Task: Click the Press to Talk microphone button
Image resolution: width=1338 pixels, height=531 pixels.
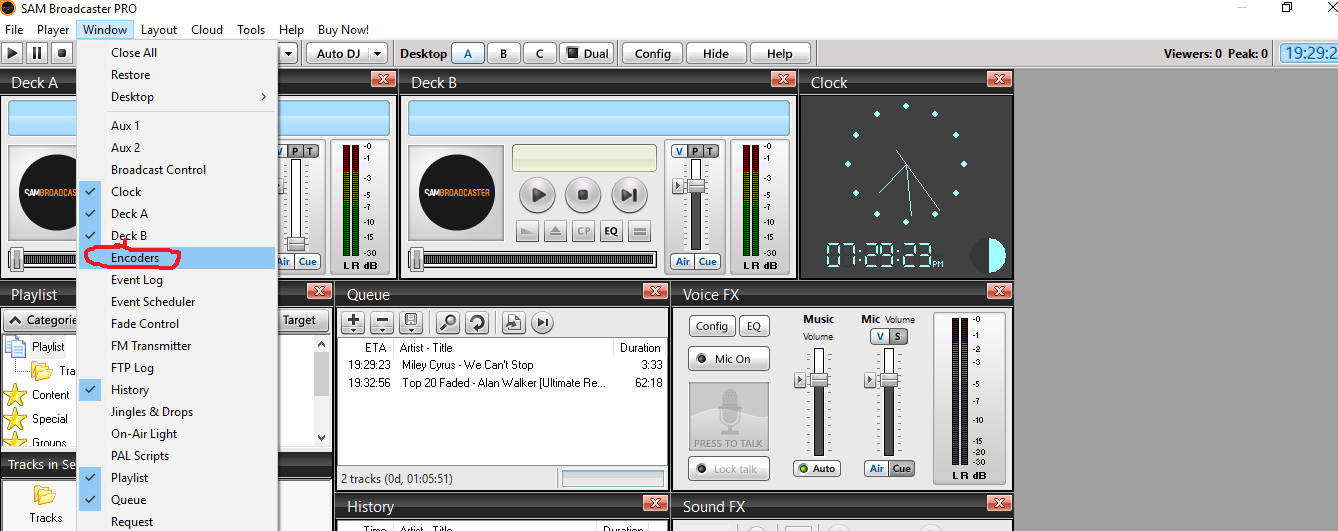Action: [728, 416]
